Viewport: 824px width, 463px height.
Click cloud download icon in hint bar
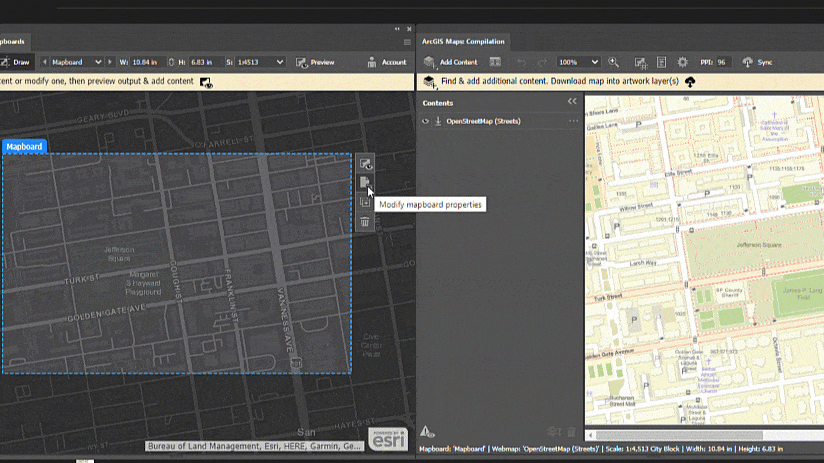pyautogui.click(x=690, y=81)
